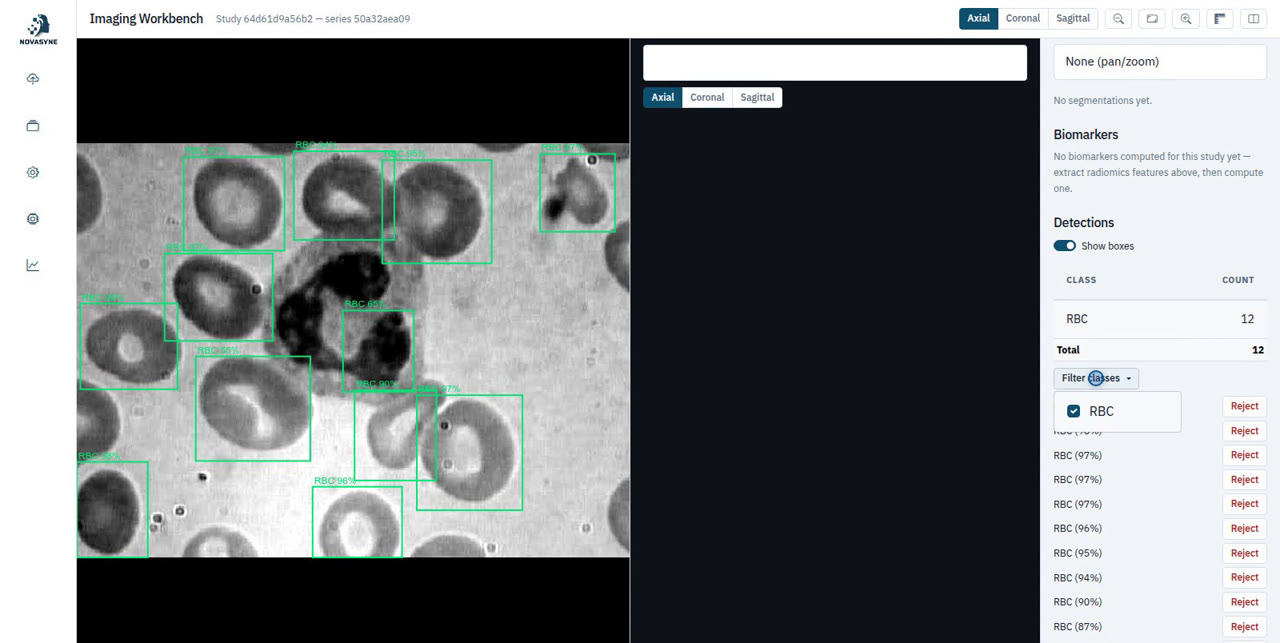Switch off the Show boxes toggle

pyautogui.click(x=1065, y=246)
